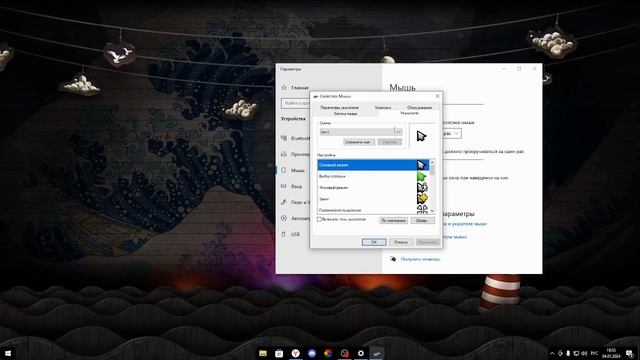640x360 pixels.
Task: Open the pointer size settings link in Settings
Action: point(465,224)
